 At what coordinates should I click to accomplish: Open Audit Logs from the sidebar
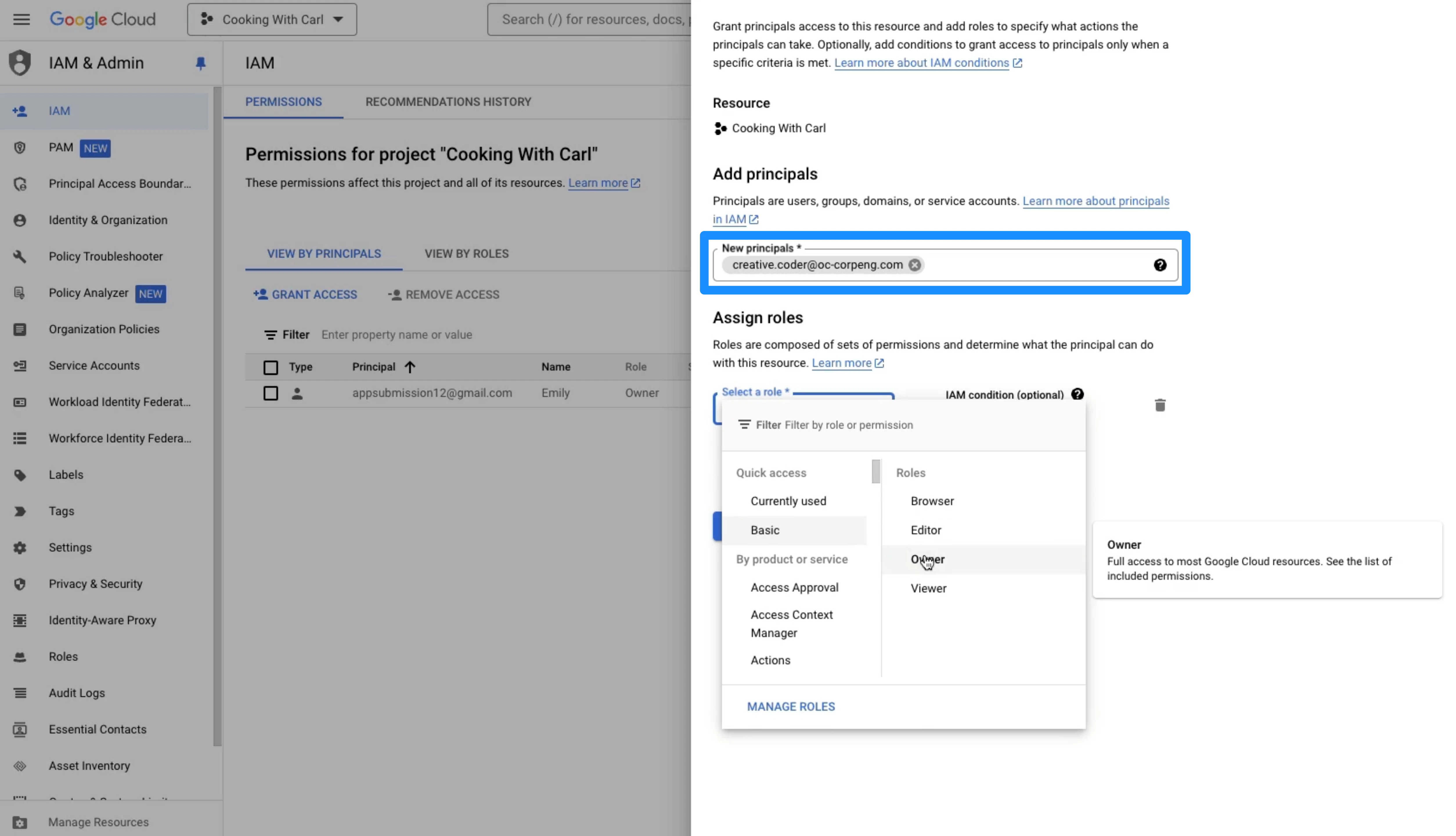pos(76,692)
